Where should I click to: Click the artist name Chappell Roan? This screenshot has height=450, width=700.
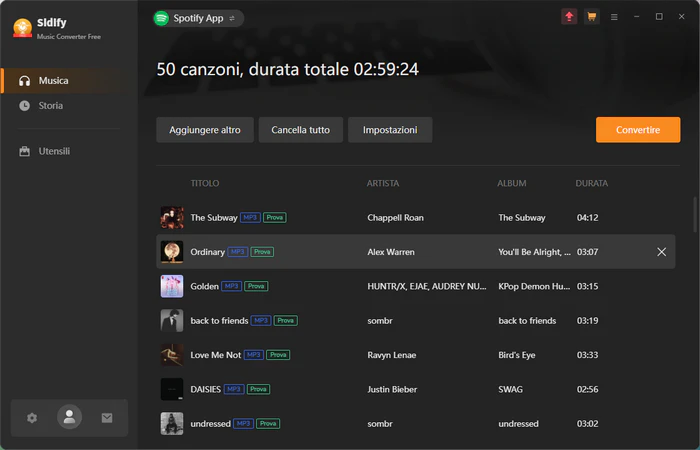pyautogui.click(x=396, y=218)
